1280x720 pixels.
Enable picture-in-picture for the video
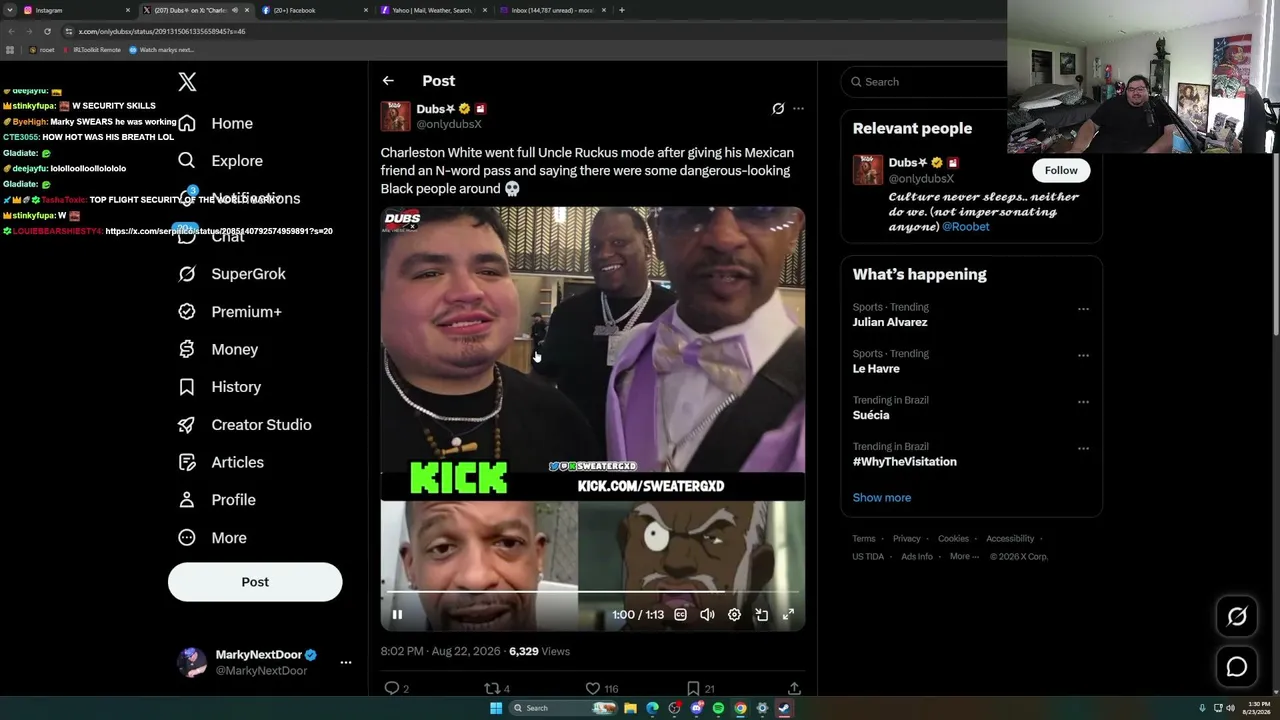(x=761, y=615)
